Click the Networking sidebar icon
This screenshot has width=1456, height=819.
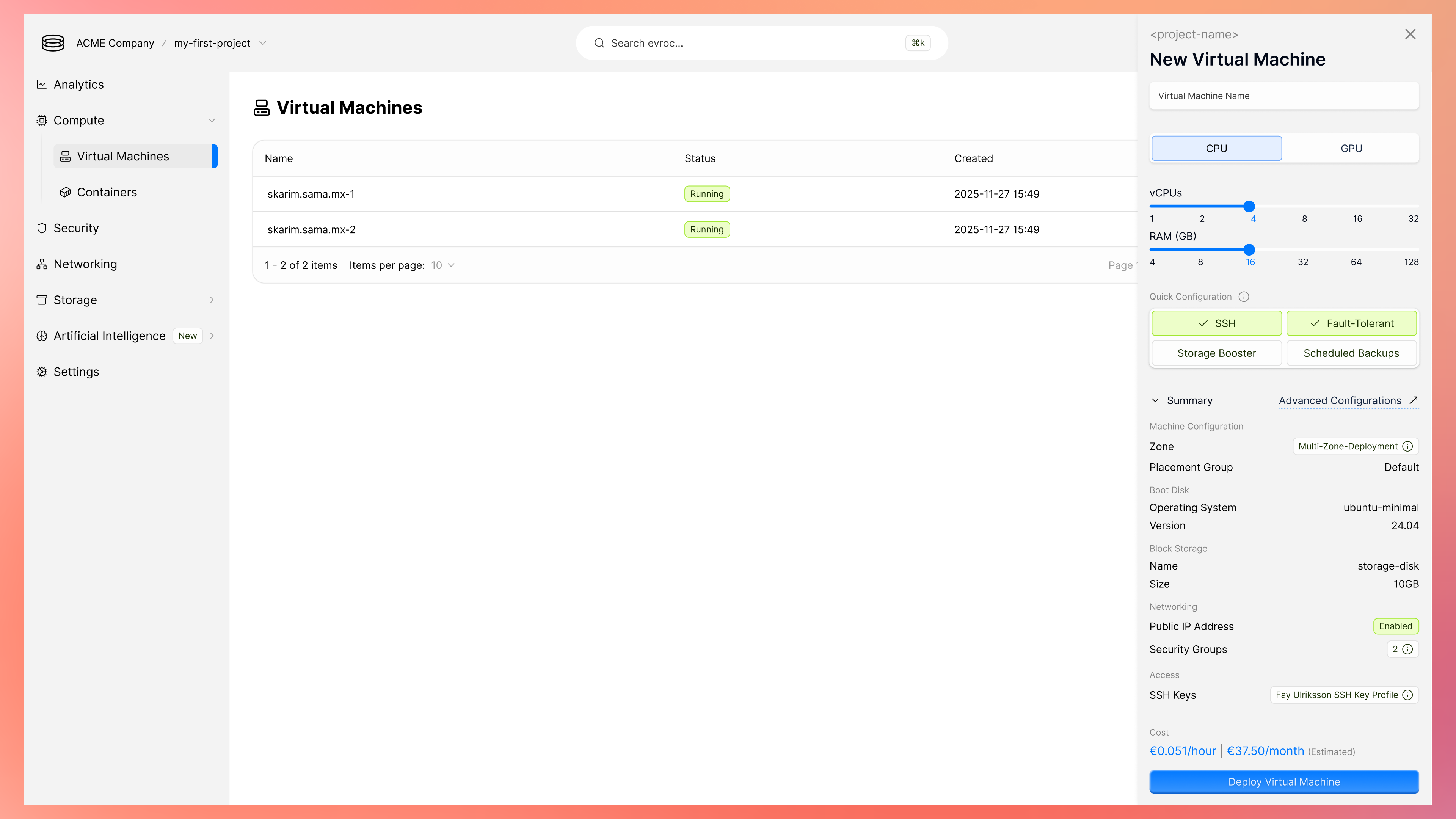(42, 265)
